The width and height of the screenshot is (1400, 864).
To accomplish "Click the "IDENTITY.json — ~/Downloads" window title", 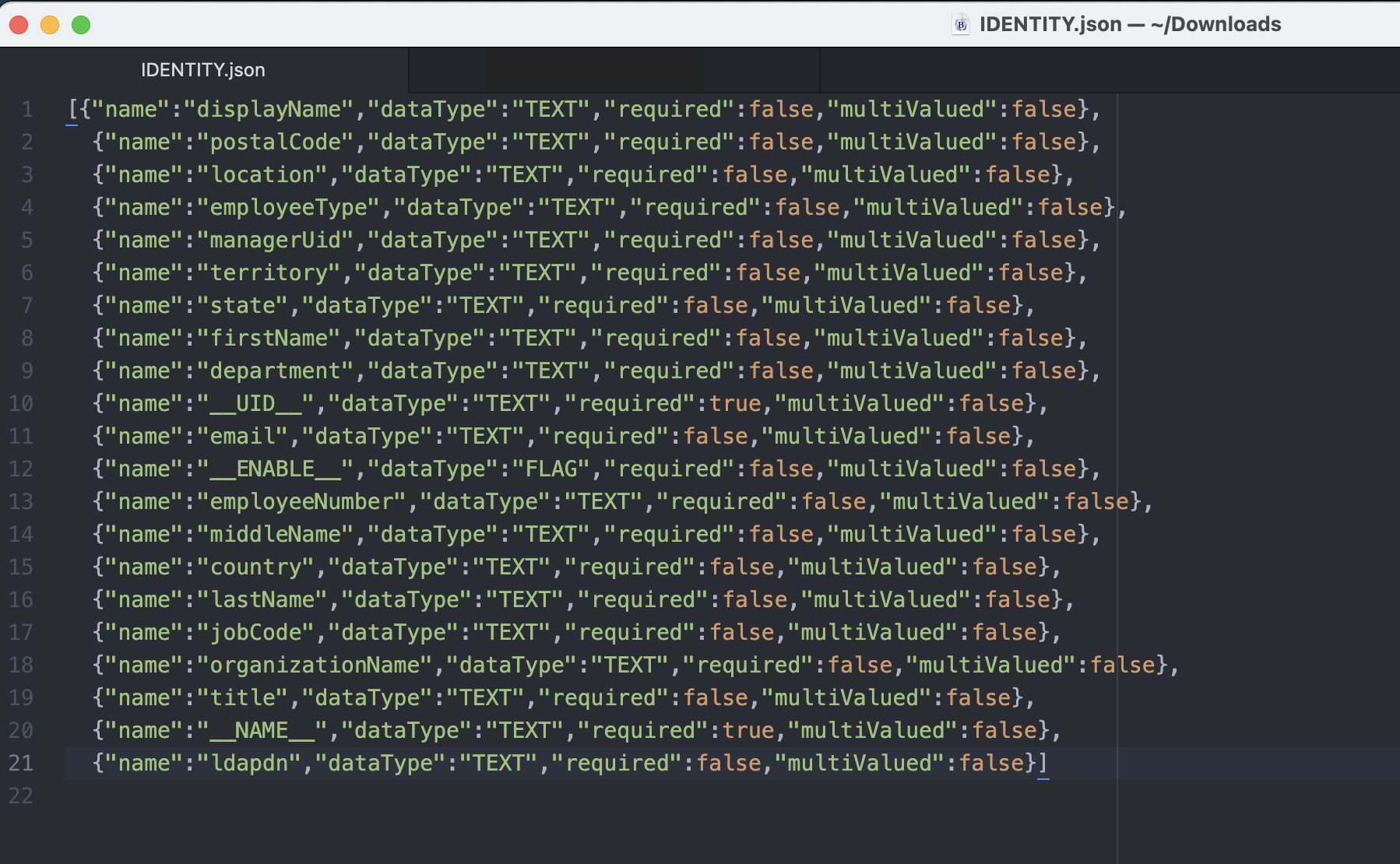I will click(x=1130, y=25).
